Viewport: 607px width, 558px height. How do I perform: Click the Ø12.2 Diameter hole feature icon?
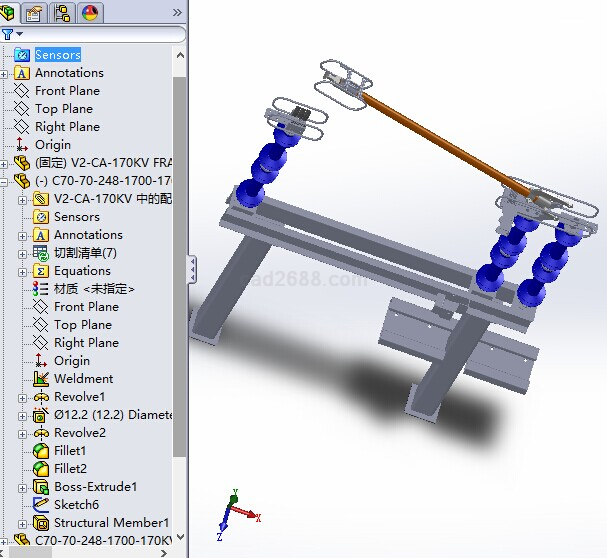[x=41, y=415]
